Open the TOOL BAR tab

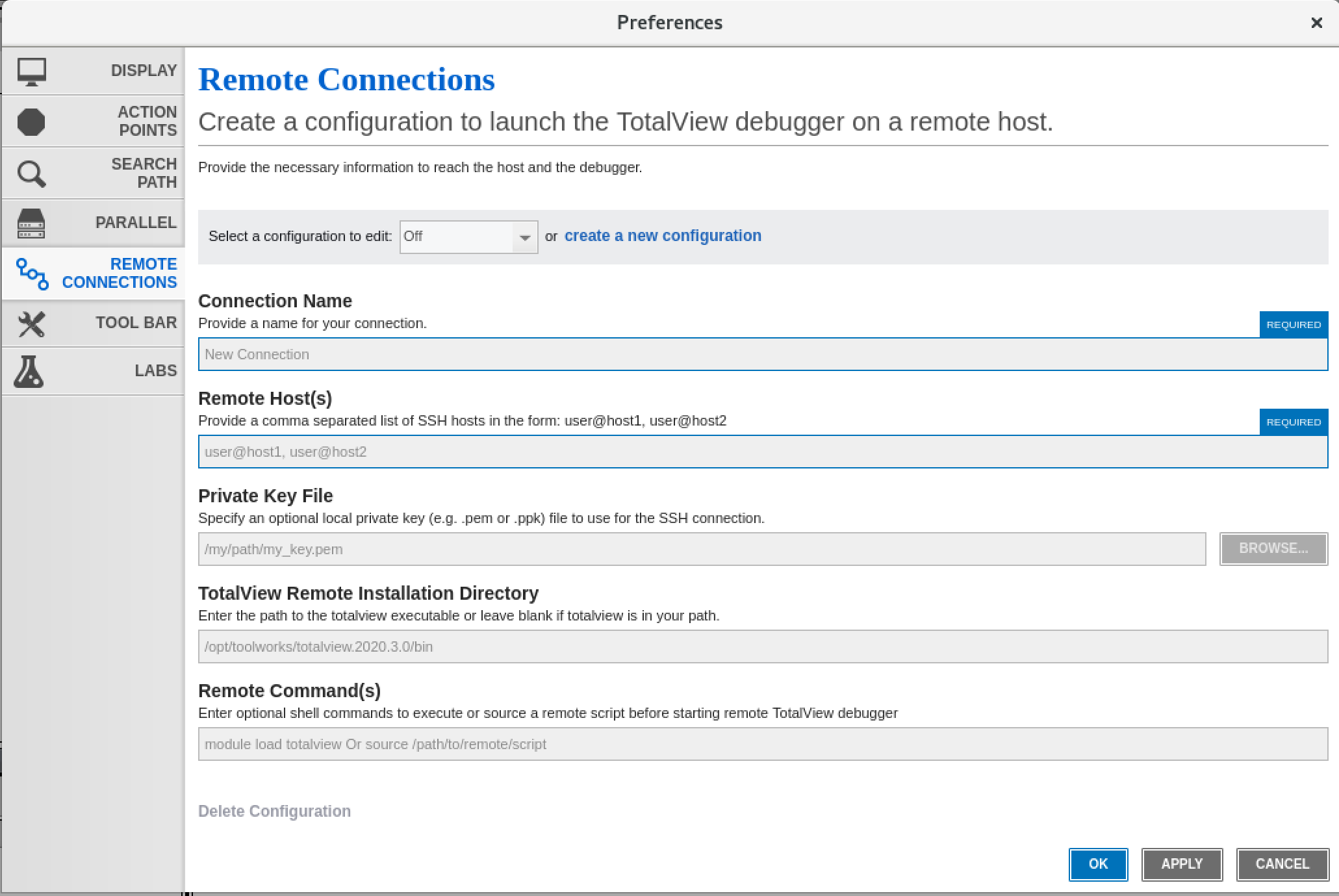[94, 323]
